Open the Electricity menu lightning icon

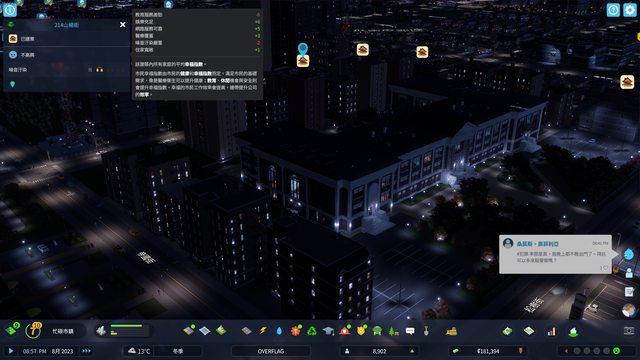(x=262, y=331)
